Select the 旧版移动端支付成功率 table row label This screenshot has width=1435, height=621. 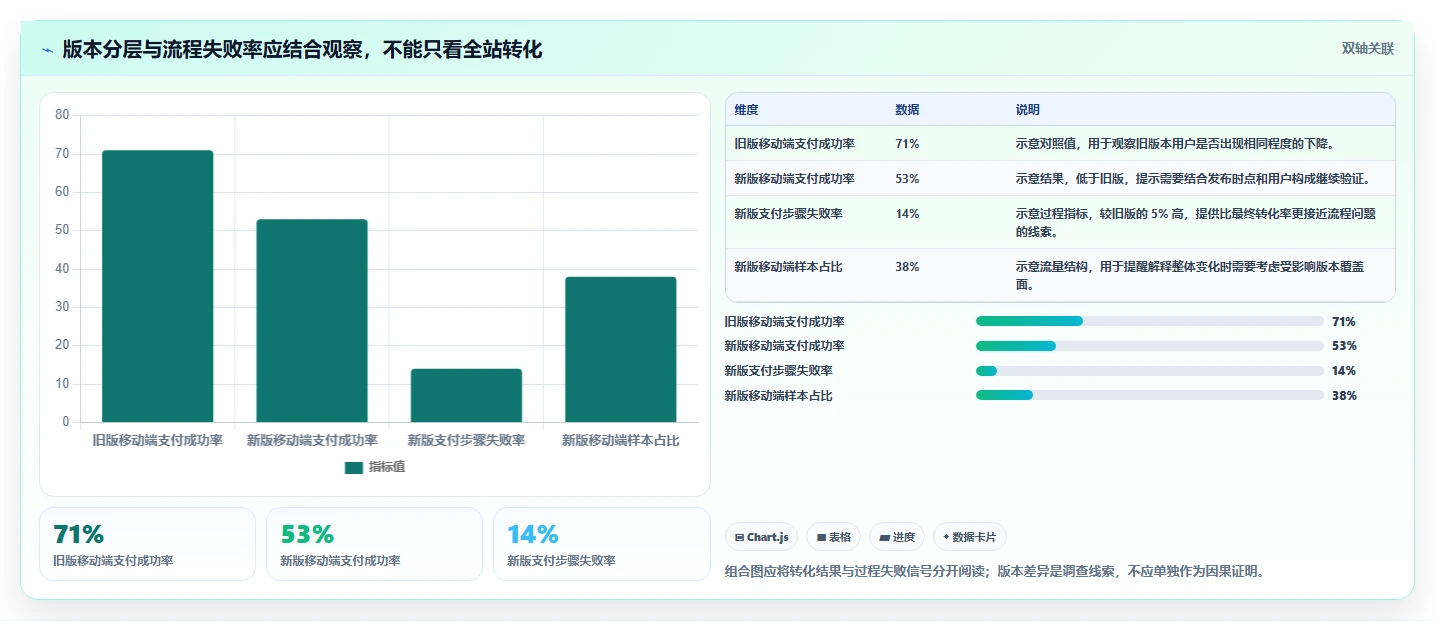pyautogui.click(x=794, y=144)
